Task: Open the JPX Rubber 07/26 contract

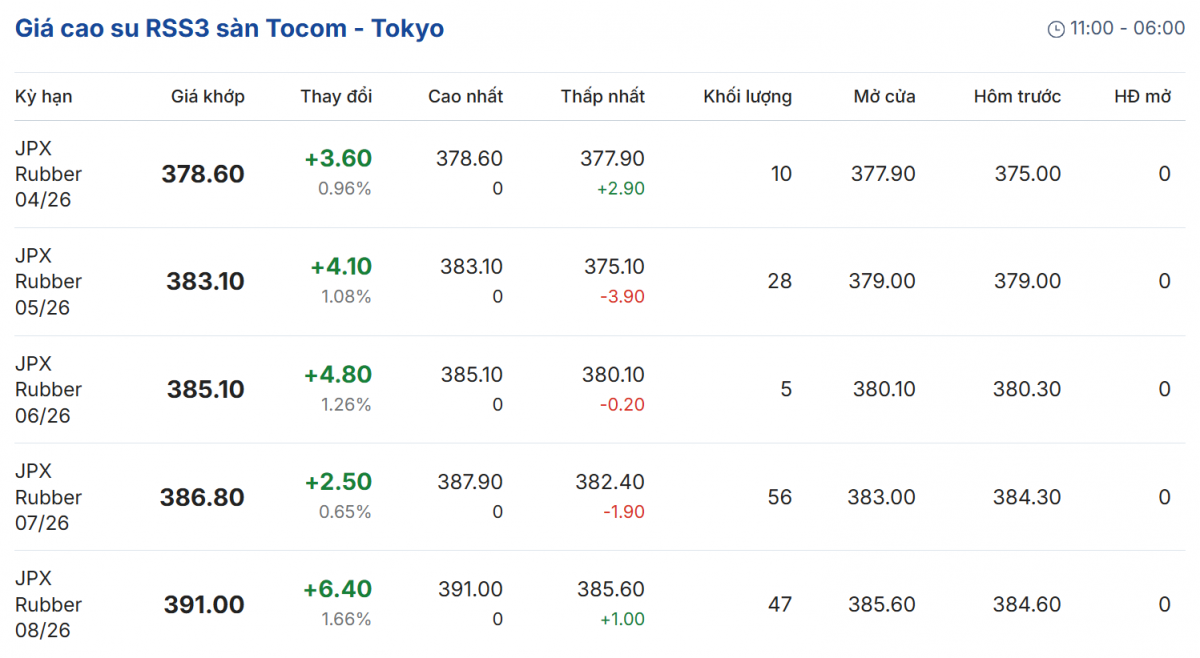Action: coord(48,497)
